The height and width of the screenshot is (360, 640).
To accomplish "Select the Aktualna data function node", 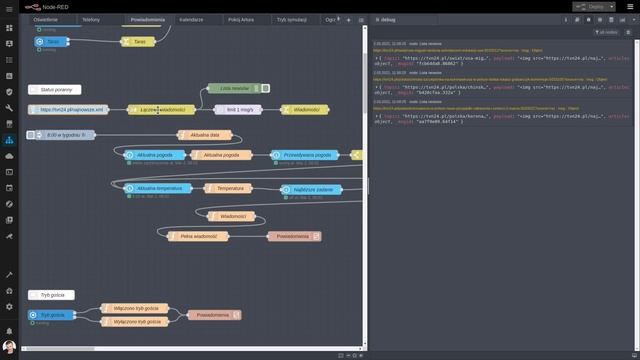I will (205, 135).
